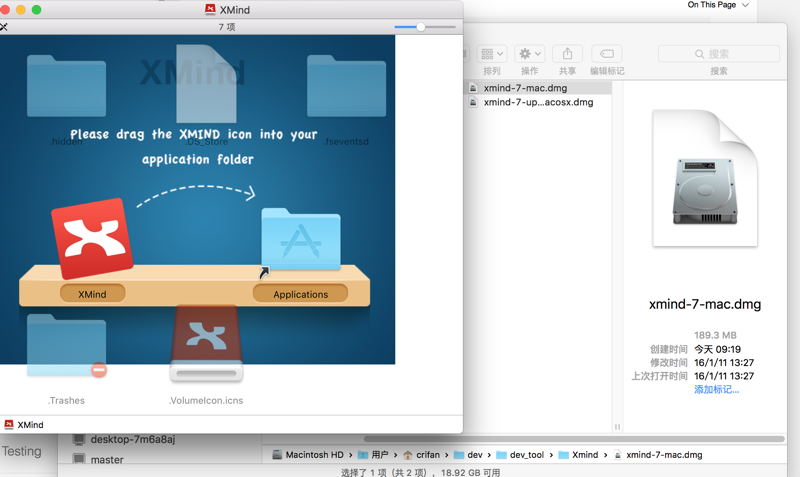Viewport: 800px width, 477px height.
Task: Click the Share (共享) toolbar button
Action: point(567,54)
